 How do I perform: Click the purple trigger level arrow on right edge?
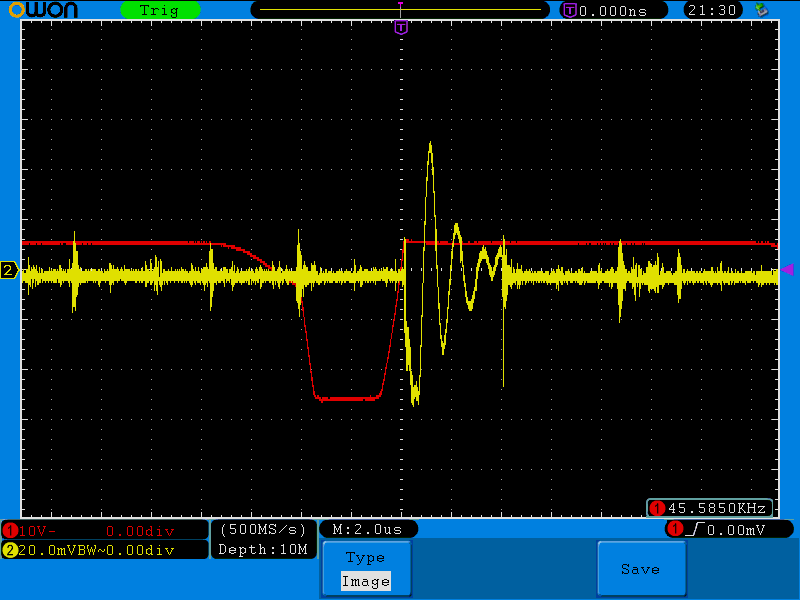[787, 269]
